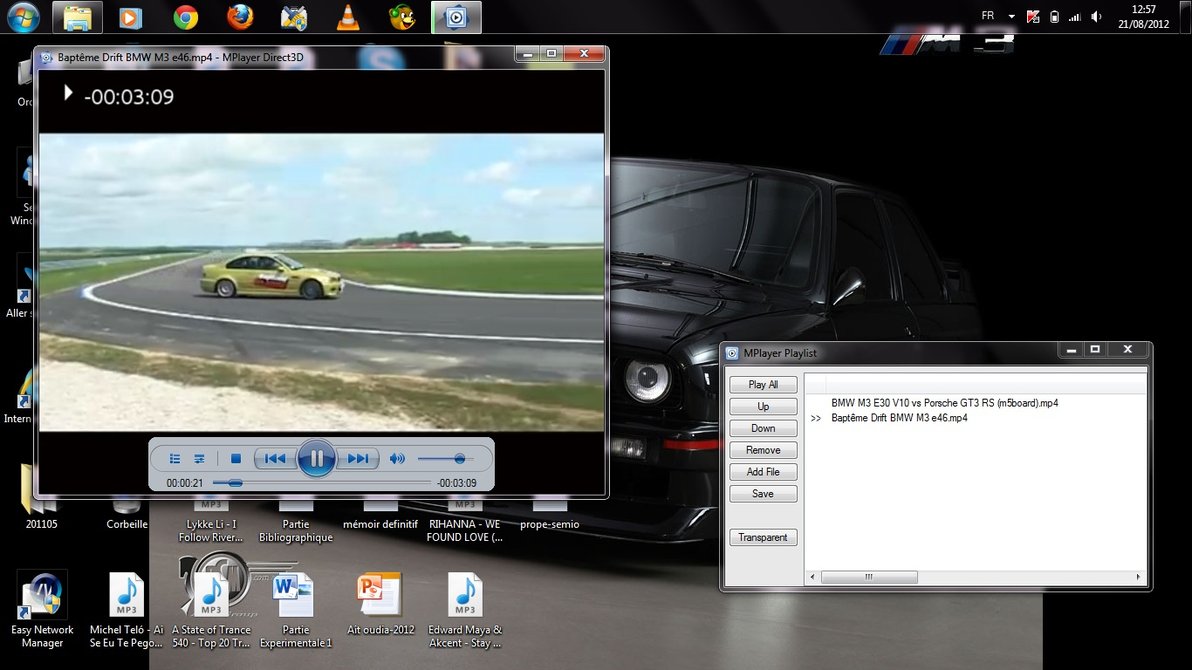Open the playlist icon in player controls
The image size is (1192, 670).
point(175,459)
